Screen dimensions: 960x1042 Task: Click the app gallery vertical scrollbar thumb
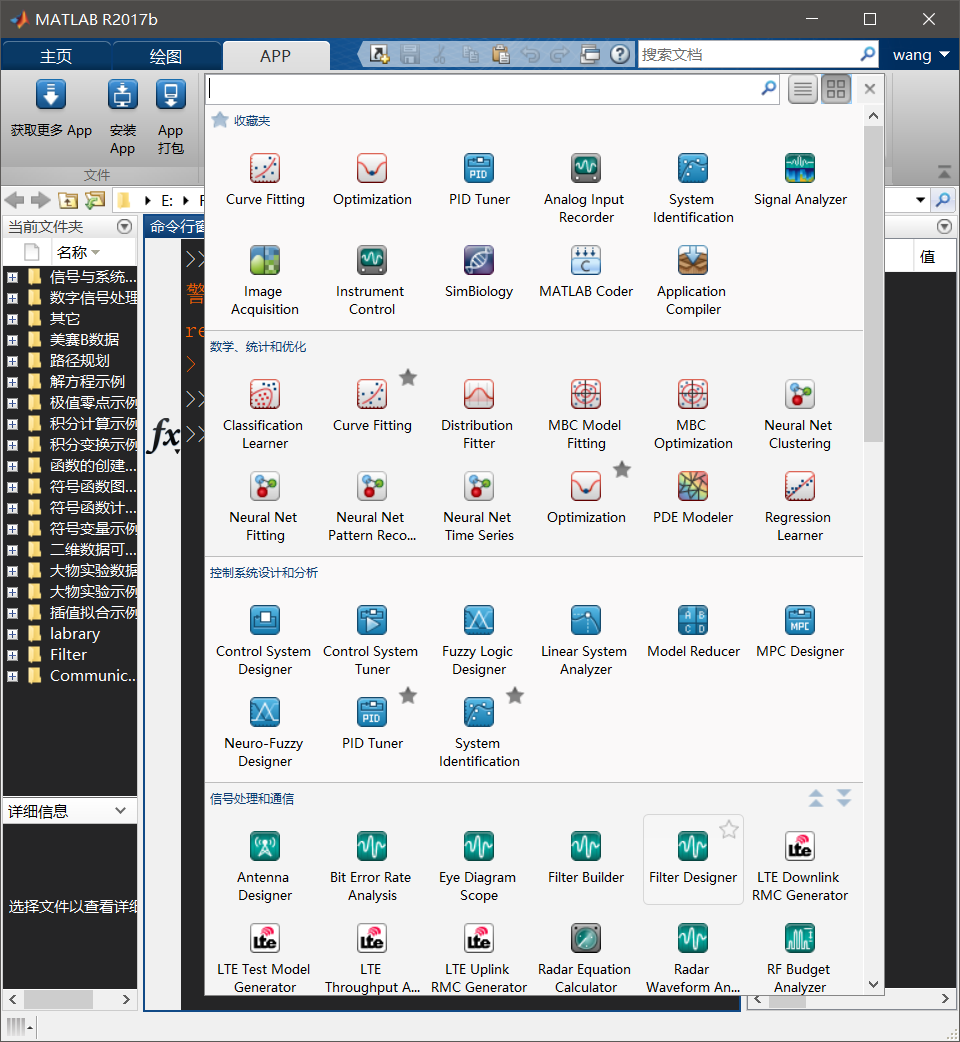pos(874,284)
